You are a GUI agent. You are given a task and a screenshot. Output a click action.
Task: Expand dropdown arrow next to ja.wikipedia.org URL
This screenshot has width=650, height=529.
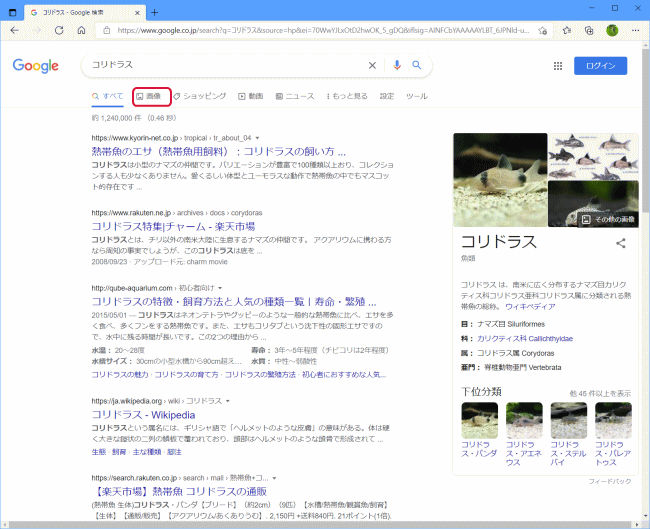228,401
